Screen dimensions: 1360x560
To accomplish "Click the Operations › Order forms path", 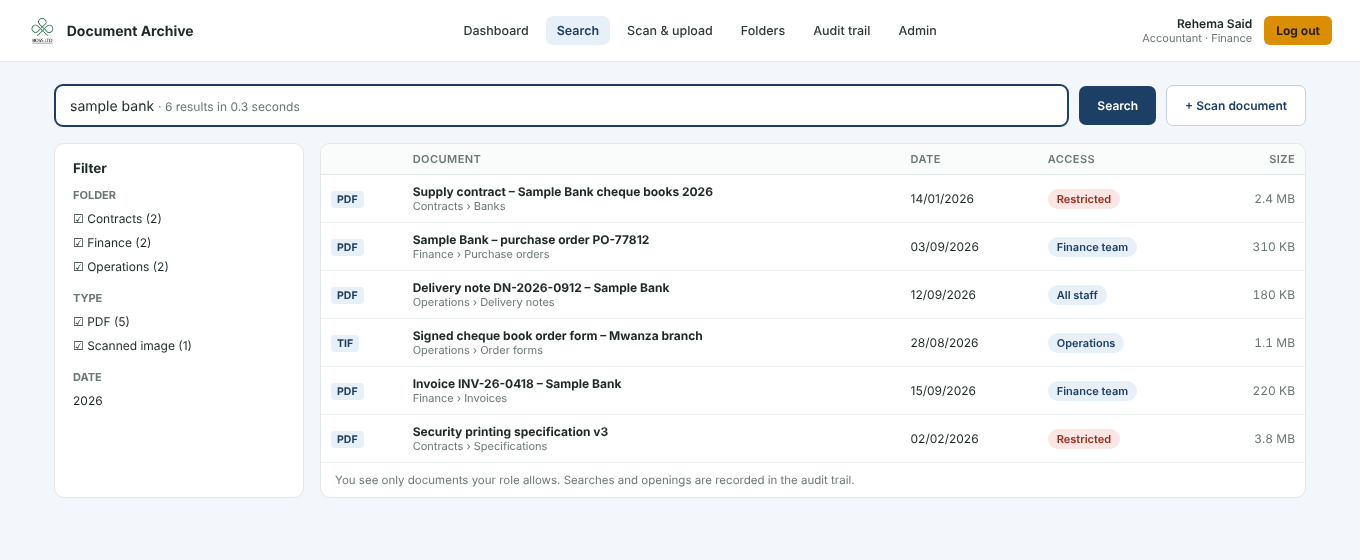I will (x=478, y=350).
